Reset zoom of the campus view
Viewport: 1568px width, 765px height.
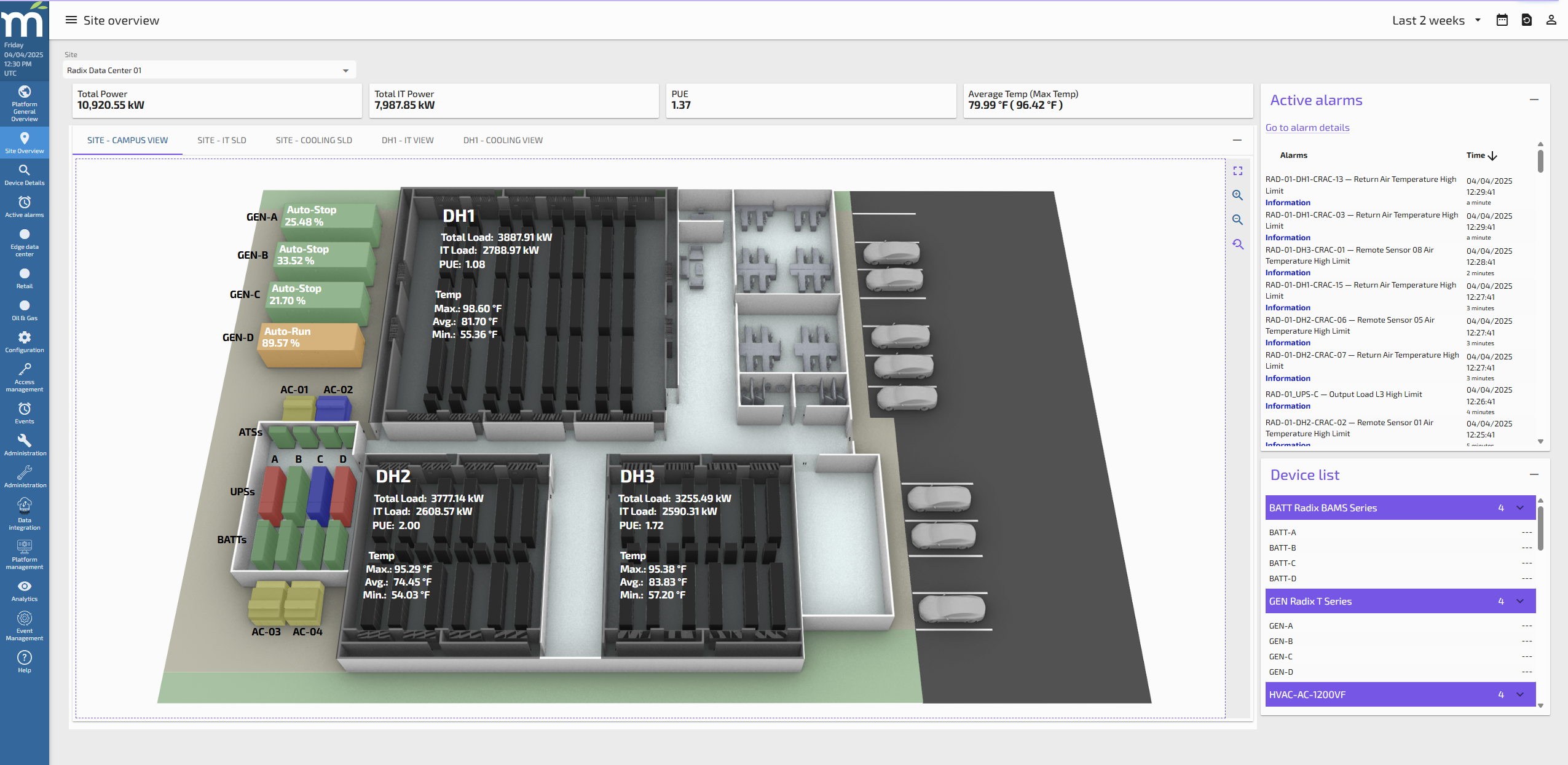point(1237,245)
